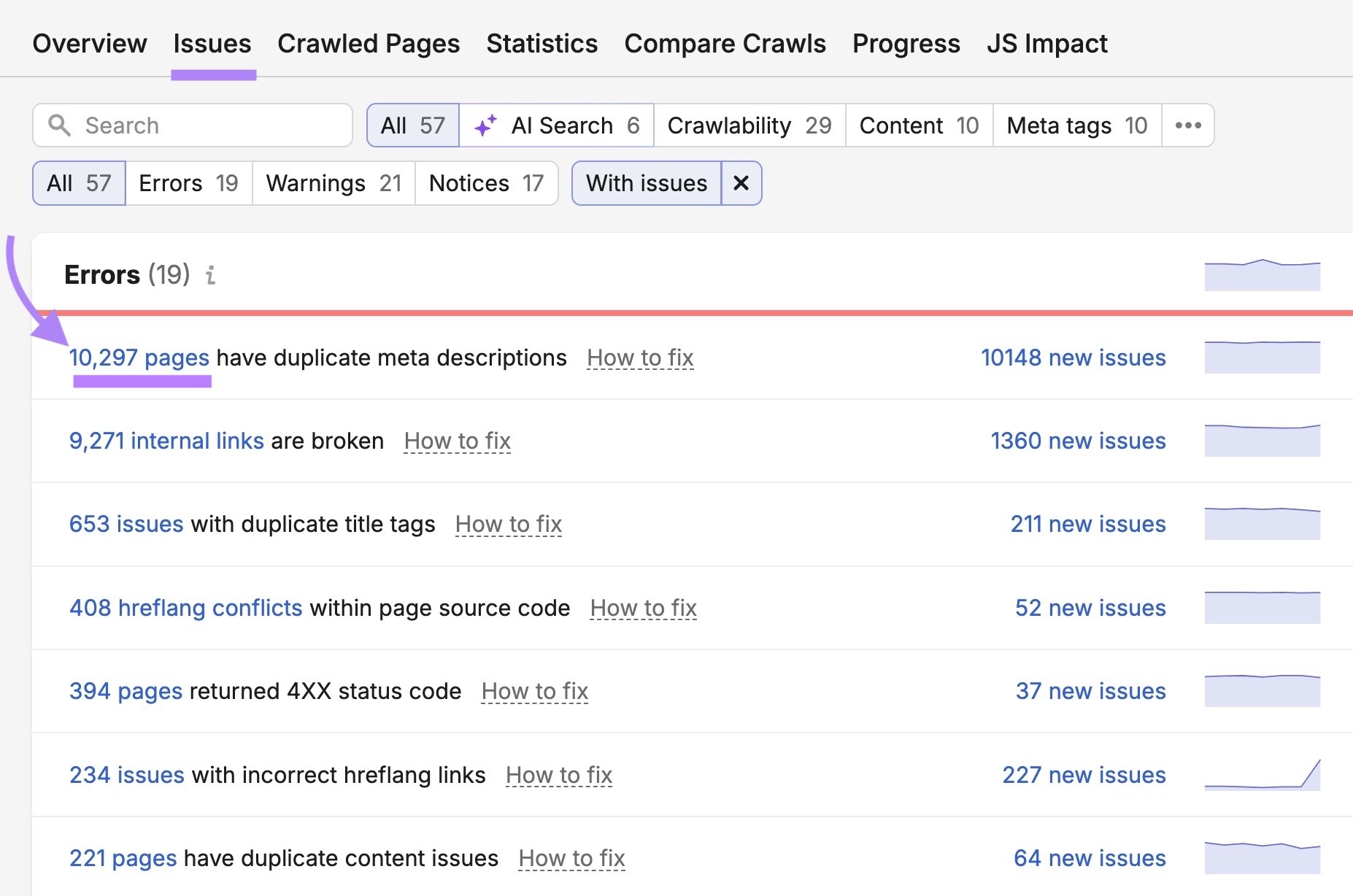Open the With issues filter dropdown
The image size is (1353, 896).
(647, 183)
